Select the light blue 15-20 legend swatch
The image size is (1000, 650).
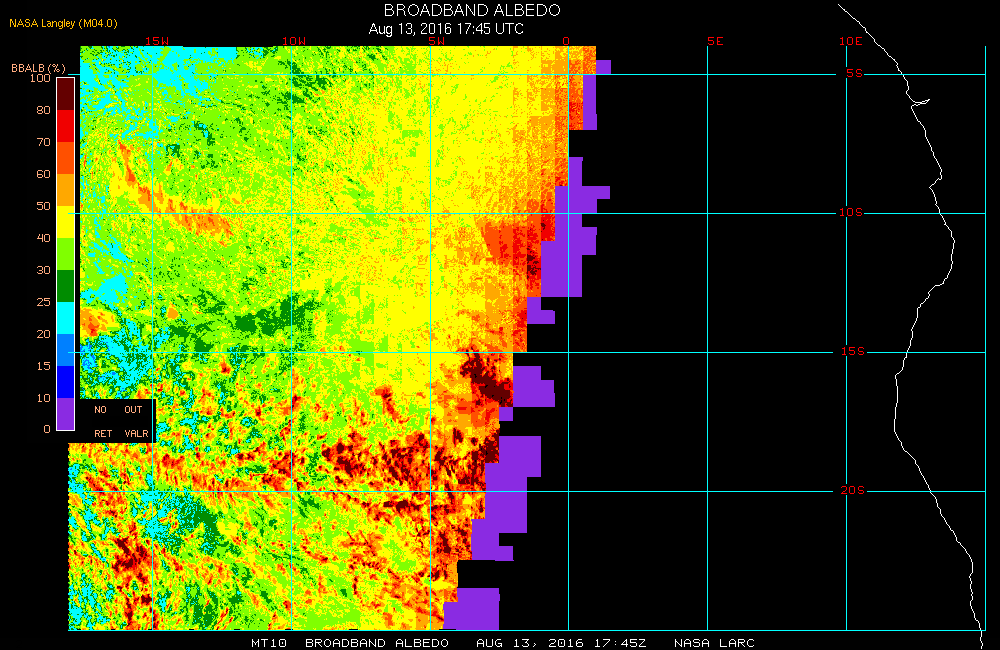(x=66, y=350)
